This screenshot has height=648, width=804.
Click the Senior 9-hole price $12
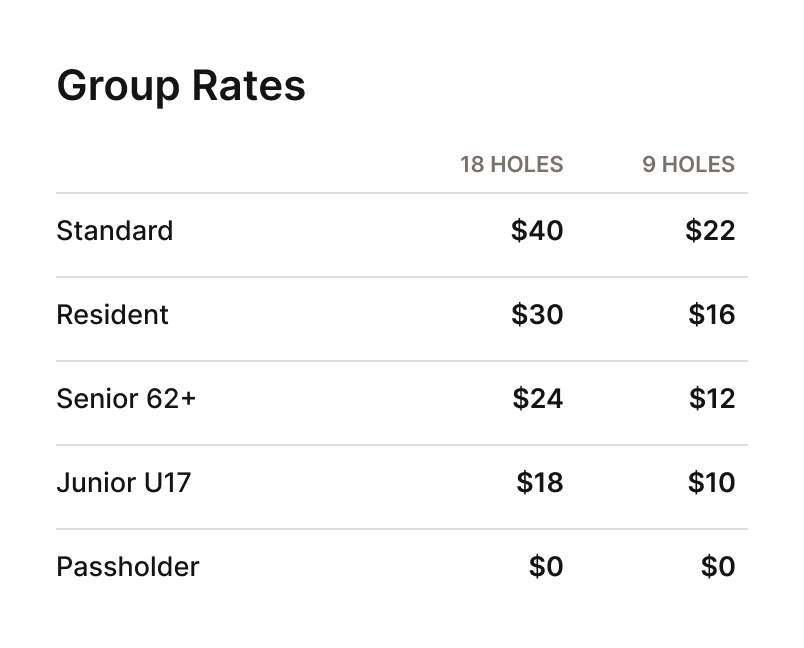point(712,399)
